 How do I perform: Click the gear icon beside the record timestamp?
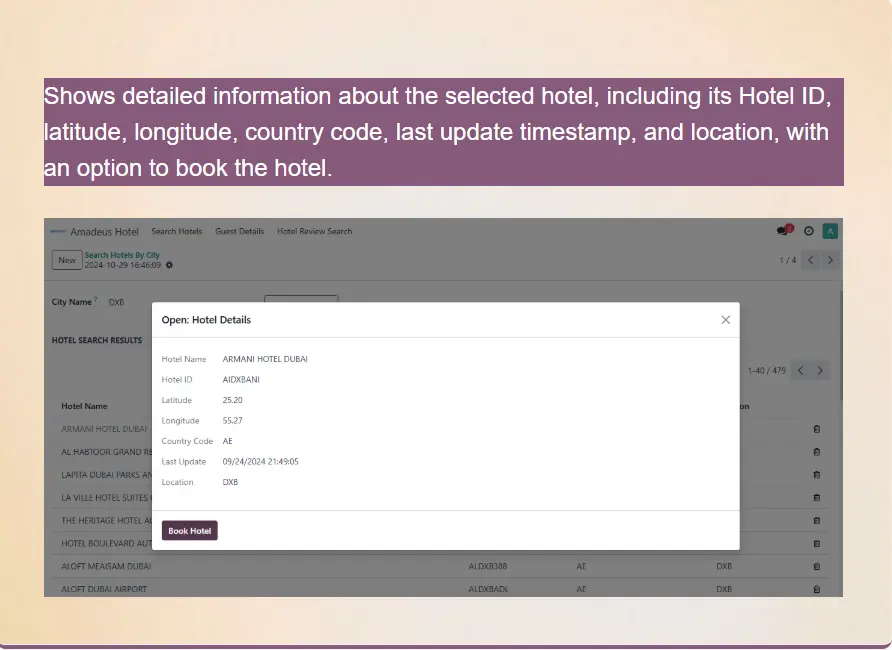(x=169, y=265)
